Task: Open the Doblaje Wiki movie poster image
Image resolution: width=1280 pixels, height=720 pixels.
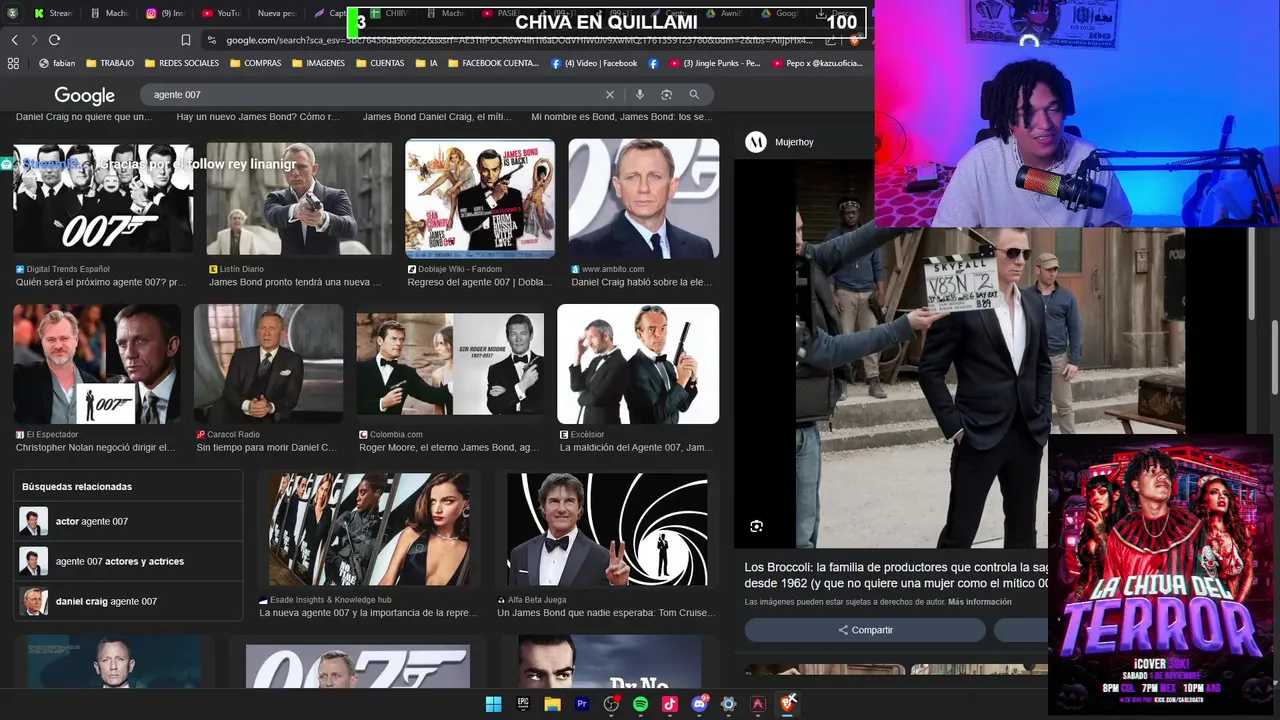Action: point(480,199)
